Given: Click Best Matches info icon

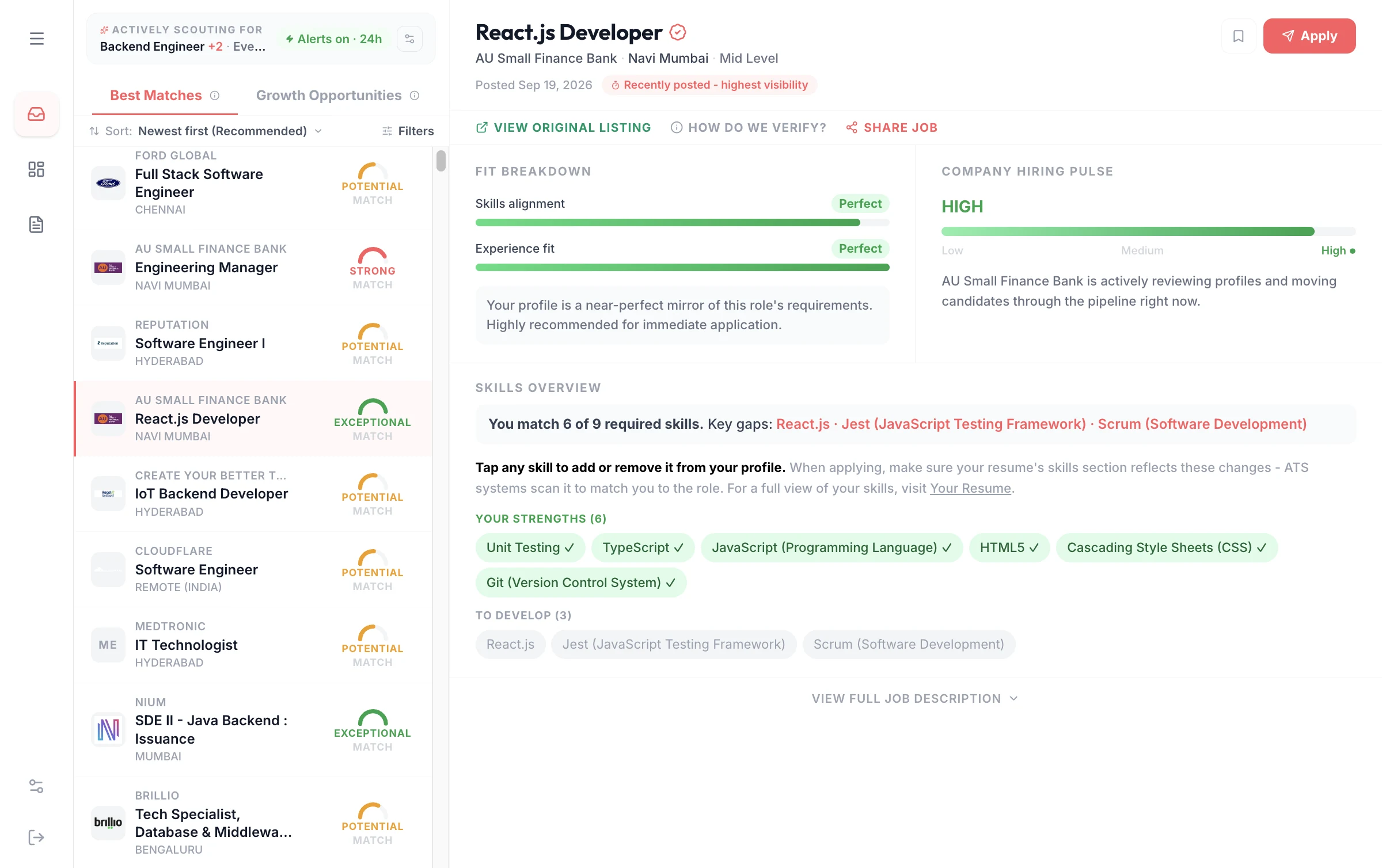Looking at the screenshot, I should (x=215, y=96).
